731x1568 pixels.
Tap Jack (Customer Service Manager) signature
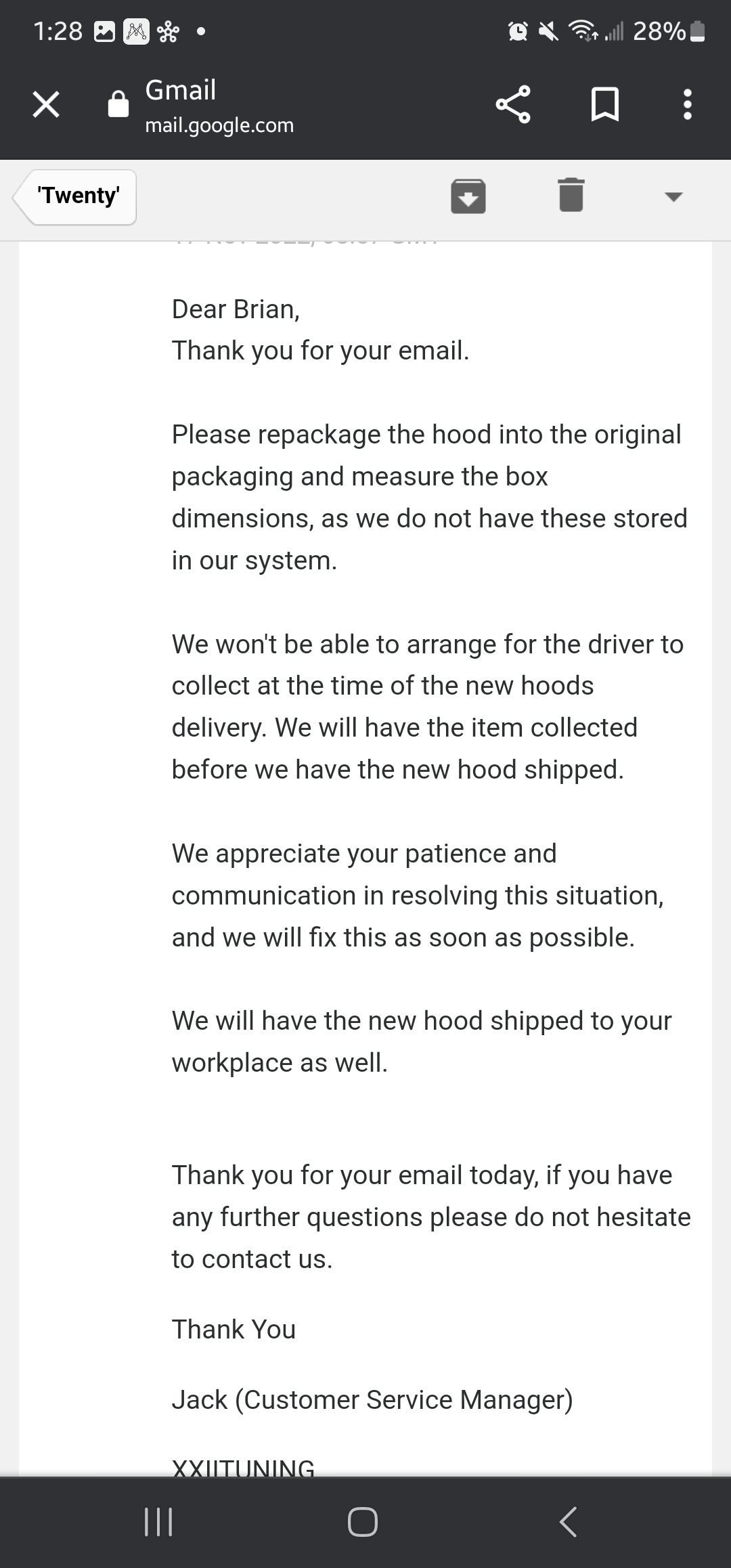pos(372,1399)
